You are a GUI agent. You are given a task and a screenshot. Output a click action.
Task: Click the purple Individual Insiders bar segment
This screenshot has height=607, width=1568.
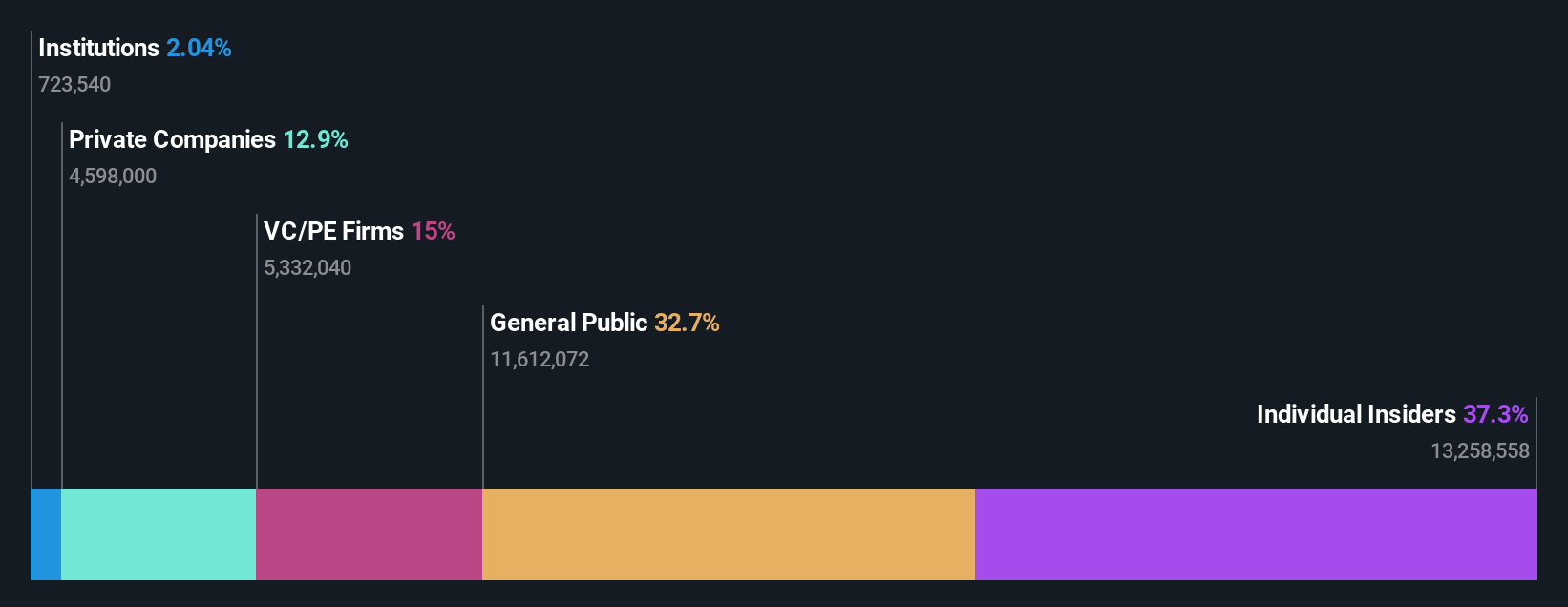[1256, 534]
